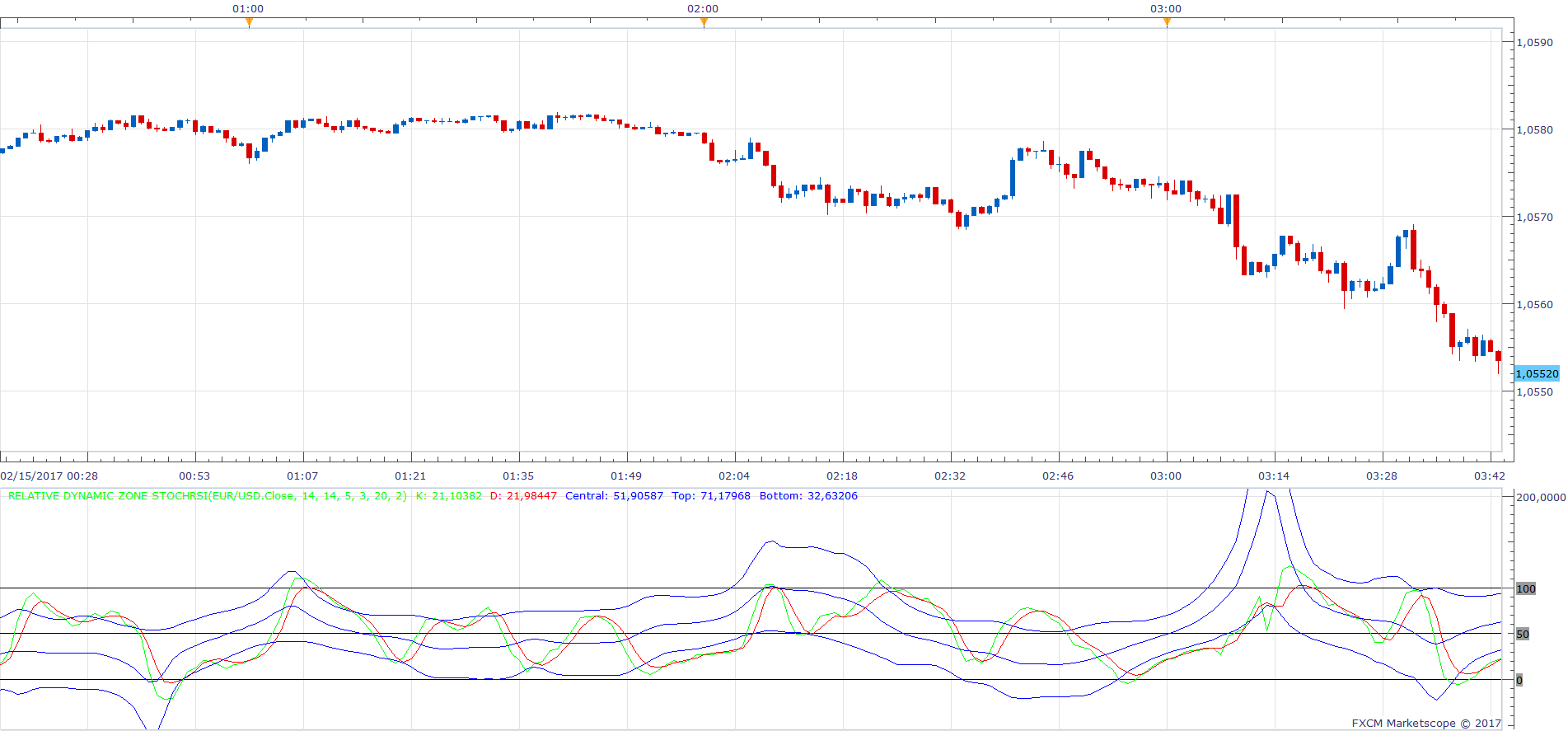The width and height of the screenshot is (1568, 731).
Task: Click the 1,0580 price axis label
Action: point(1535,129)
